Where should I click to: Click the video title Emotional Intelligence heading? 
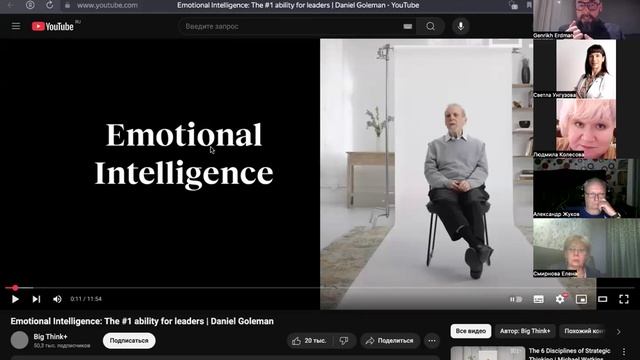pos(142,321)
